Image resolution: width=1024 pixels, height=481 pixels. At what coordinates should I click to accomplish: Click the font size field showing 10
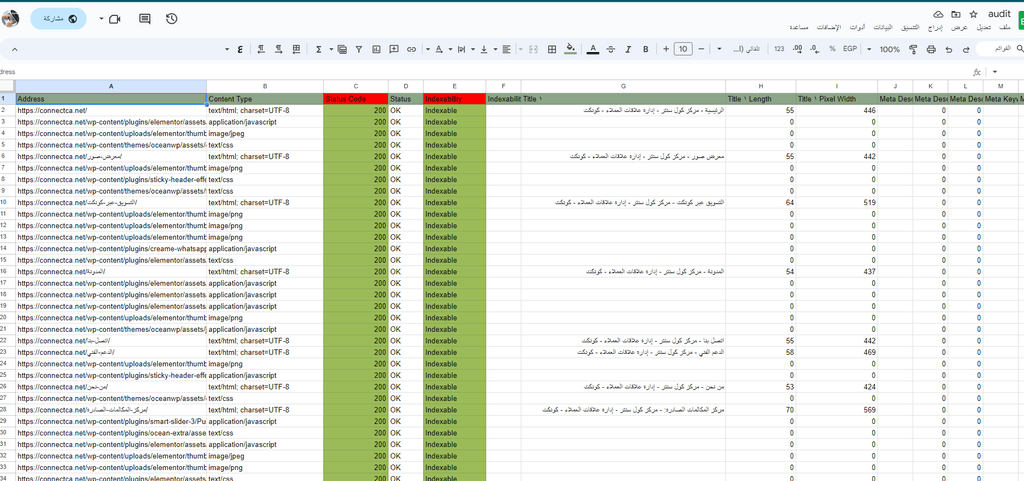tap(683, 49)
